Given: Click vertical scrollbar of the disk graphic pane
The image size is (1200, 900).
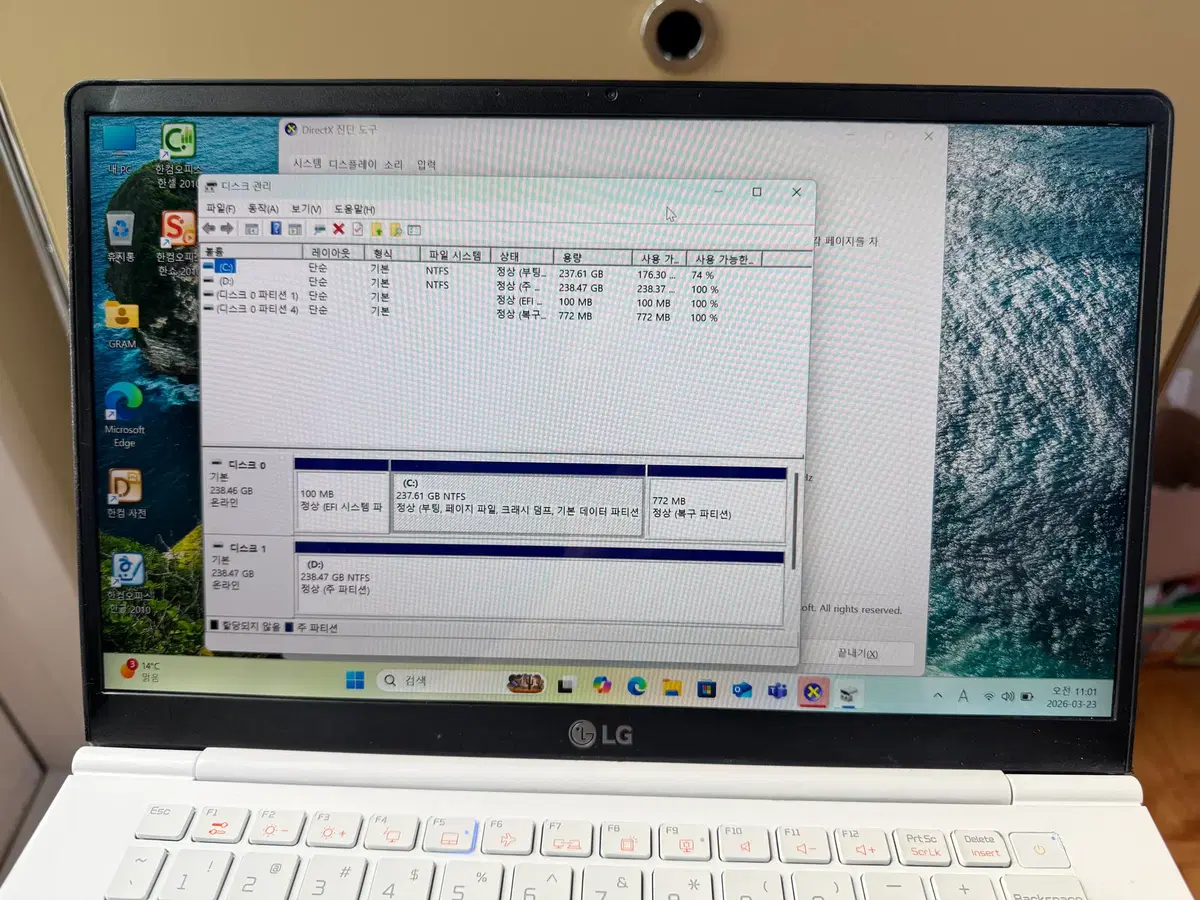Looking at the screenshot, I should (796, 520).
